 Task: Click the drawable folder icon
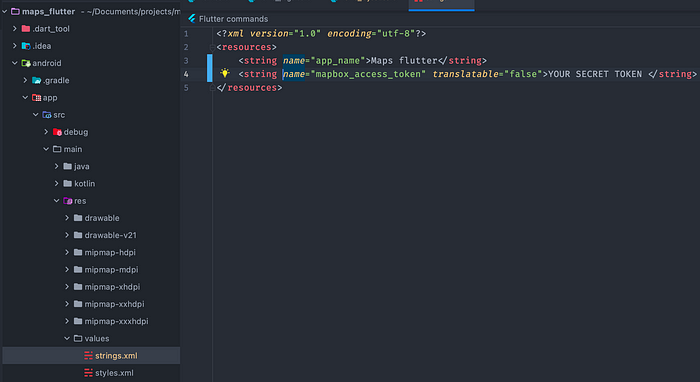click(78, 218)
